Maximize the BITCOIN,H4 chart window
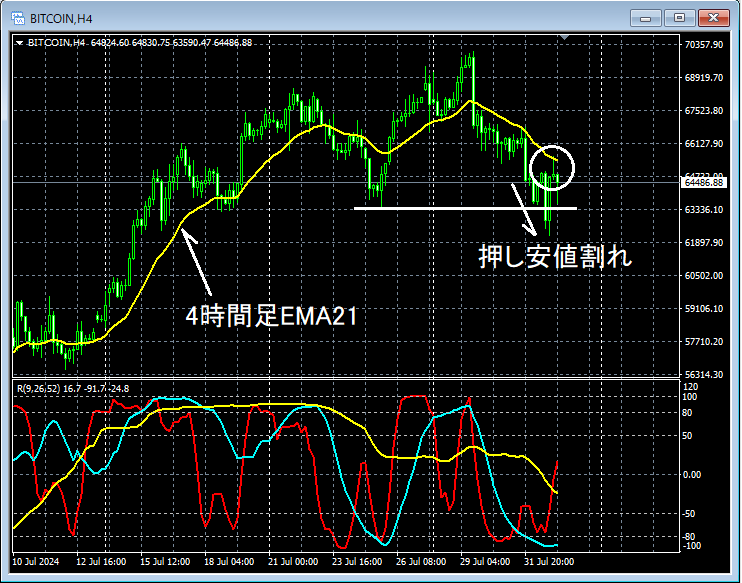The width and height of the screenshot is (742, 583). click(x=679, y=18)
